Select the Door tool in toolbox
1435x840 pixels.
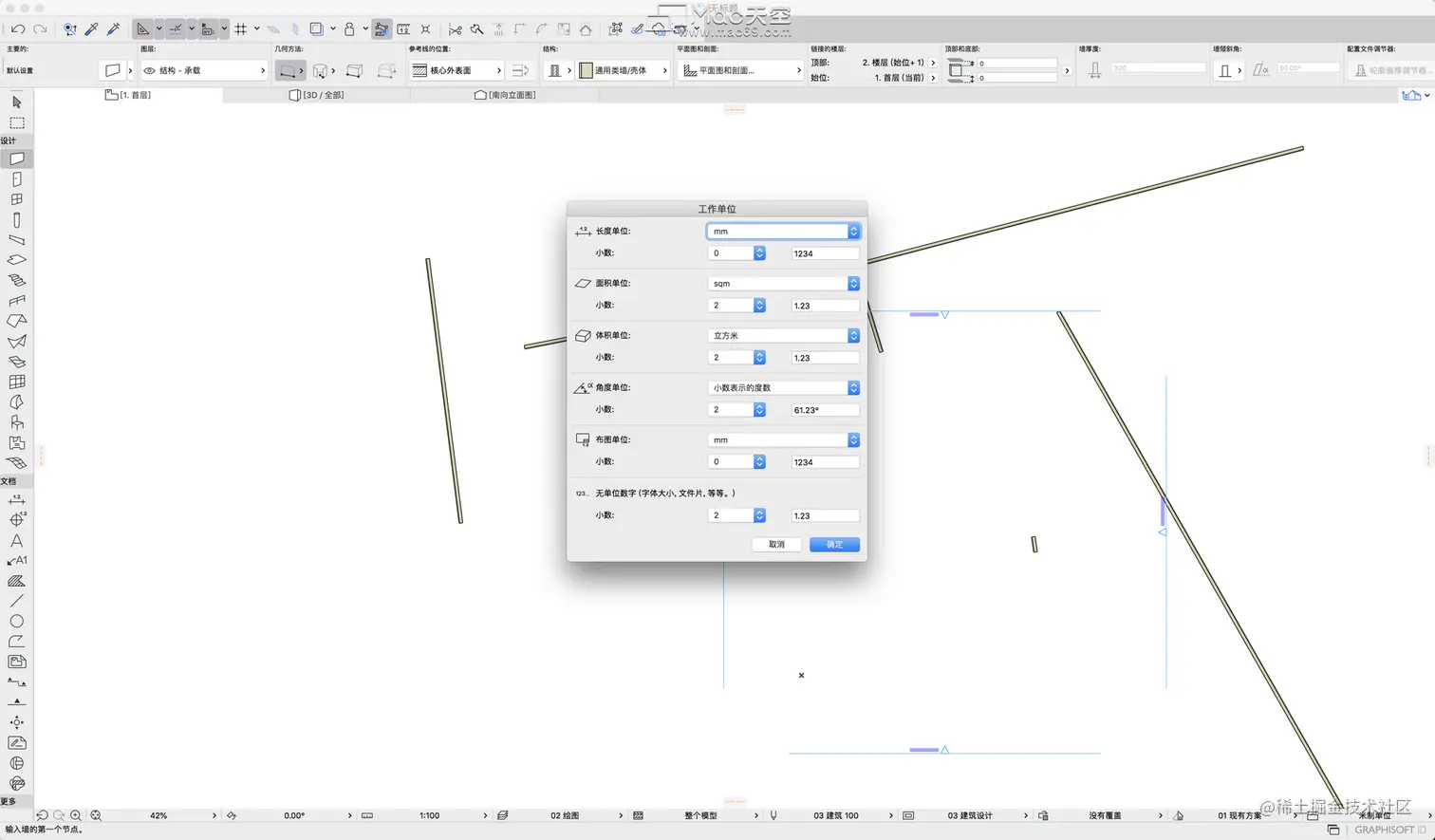tap(16, 179)
